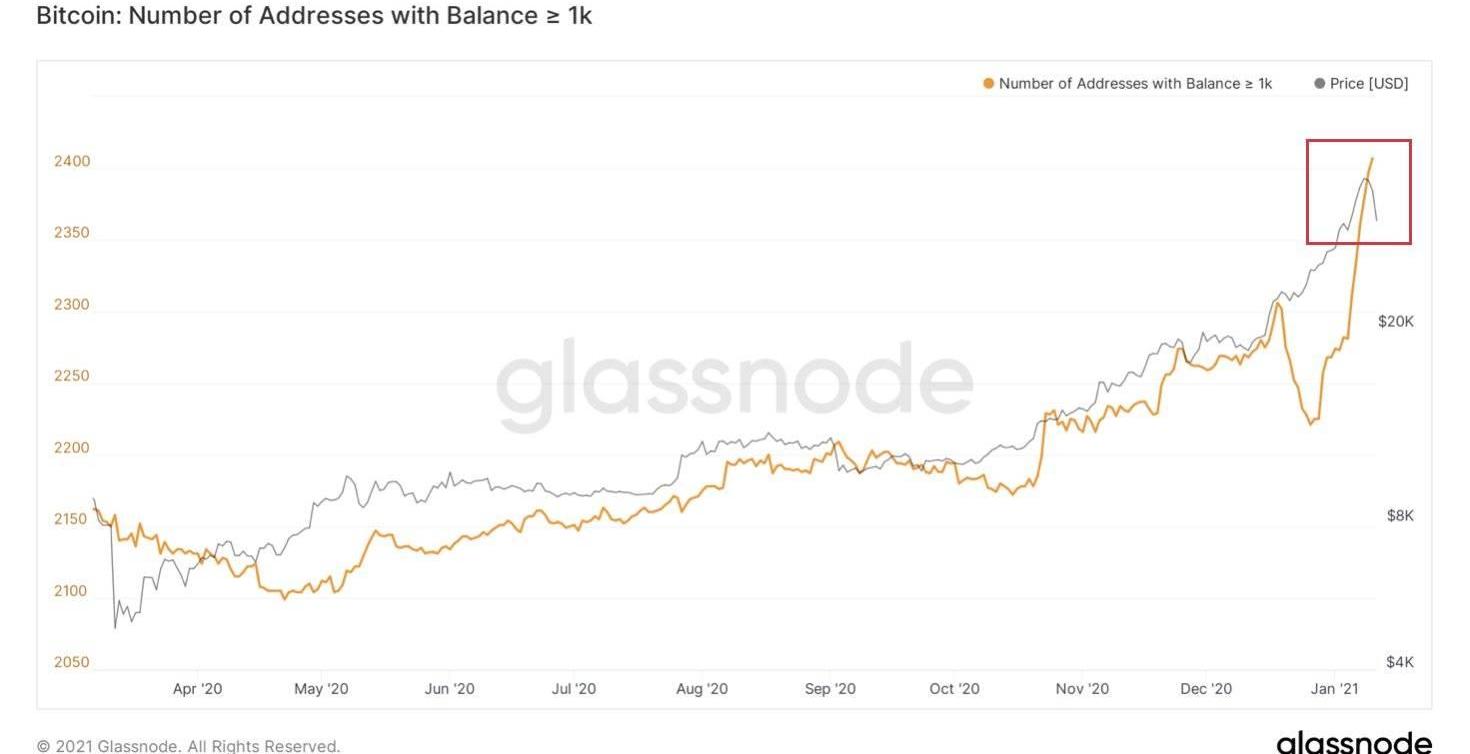Click the 2200 y-axis value
1470x754 pixels.
coord(71,448)
